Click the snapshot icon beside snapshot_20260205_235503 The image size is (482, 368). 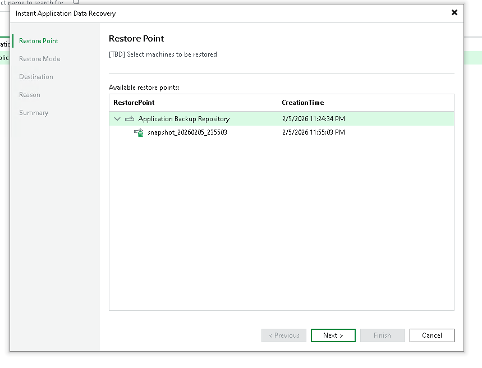coord(139,133)
